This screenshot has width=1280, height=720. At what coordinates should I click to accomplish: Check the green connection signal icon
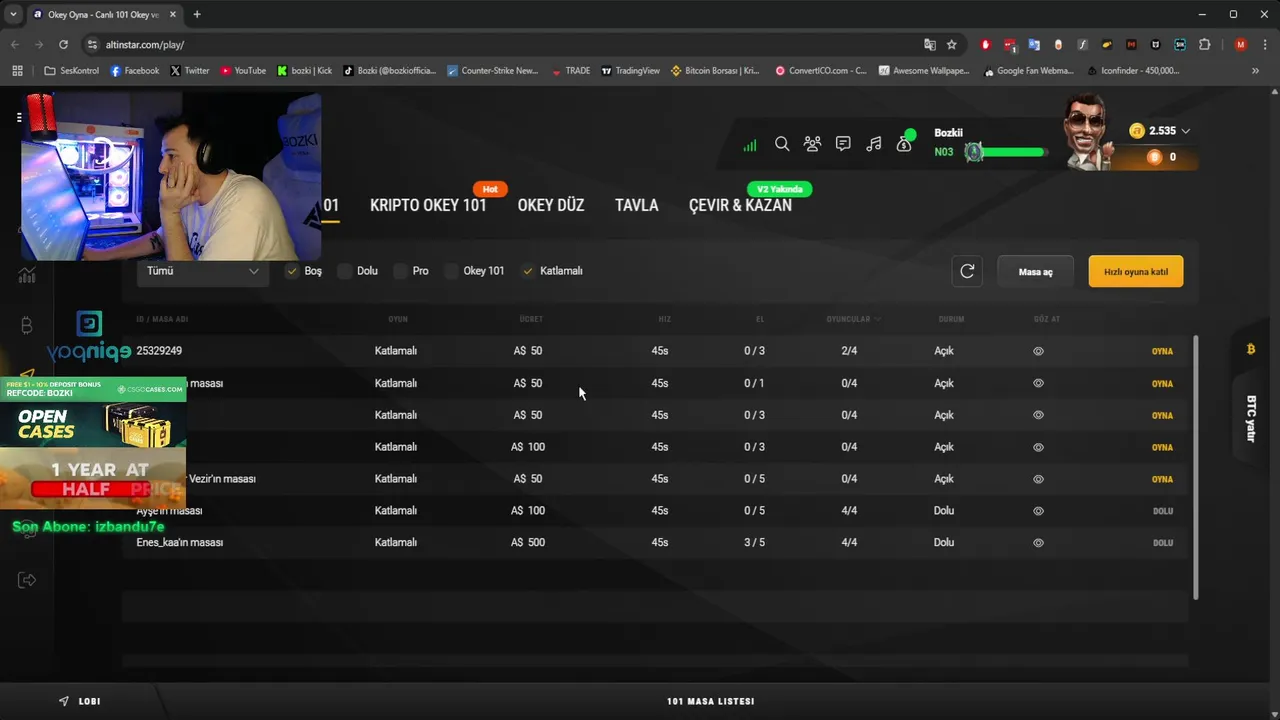point(750,146)
